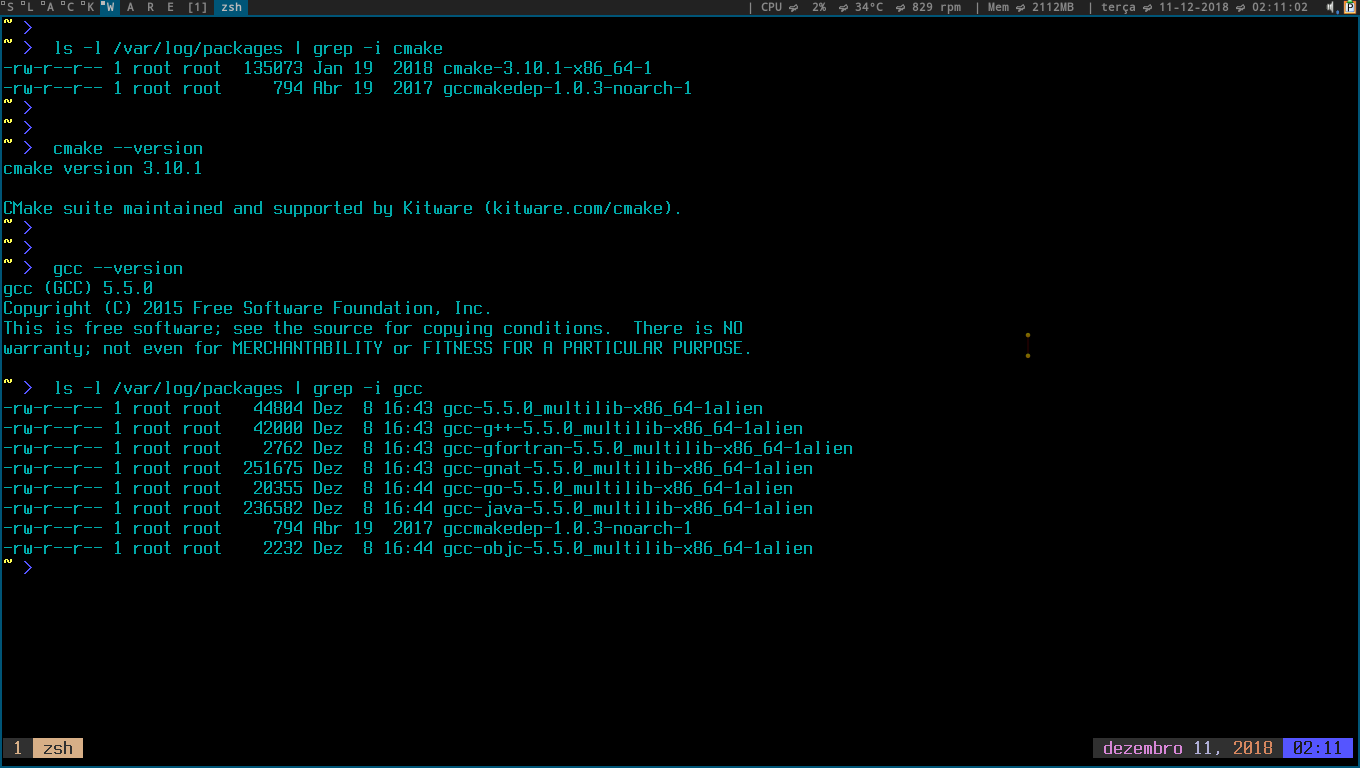Screen dimensions: 1360x768
Task: Click the zsh window title in the top bar
Action: (x=230, y=7)
